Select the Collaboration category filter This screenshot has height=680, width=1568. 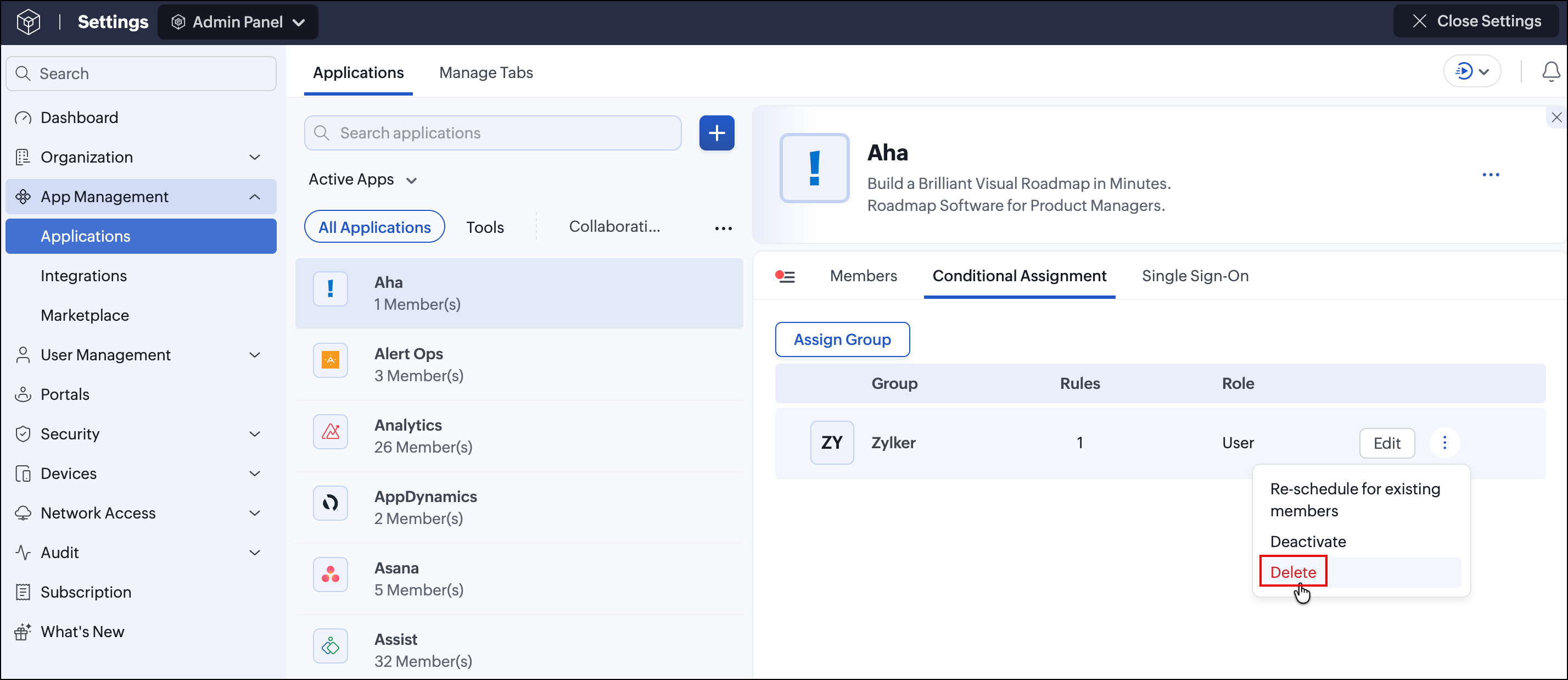coord(614,226)
